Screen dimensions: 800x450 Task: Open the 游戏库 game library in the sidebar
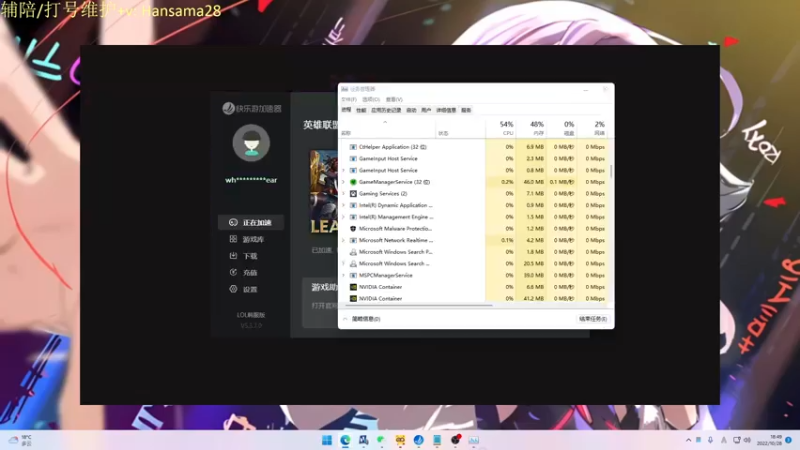click(x=247, y=239)
